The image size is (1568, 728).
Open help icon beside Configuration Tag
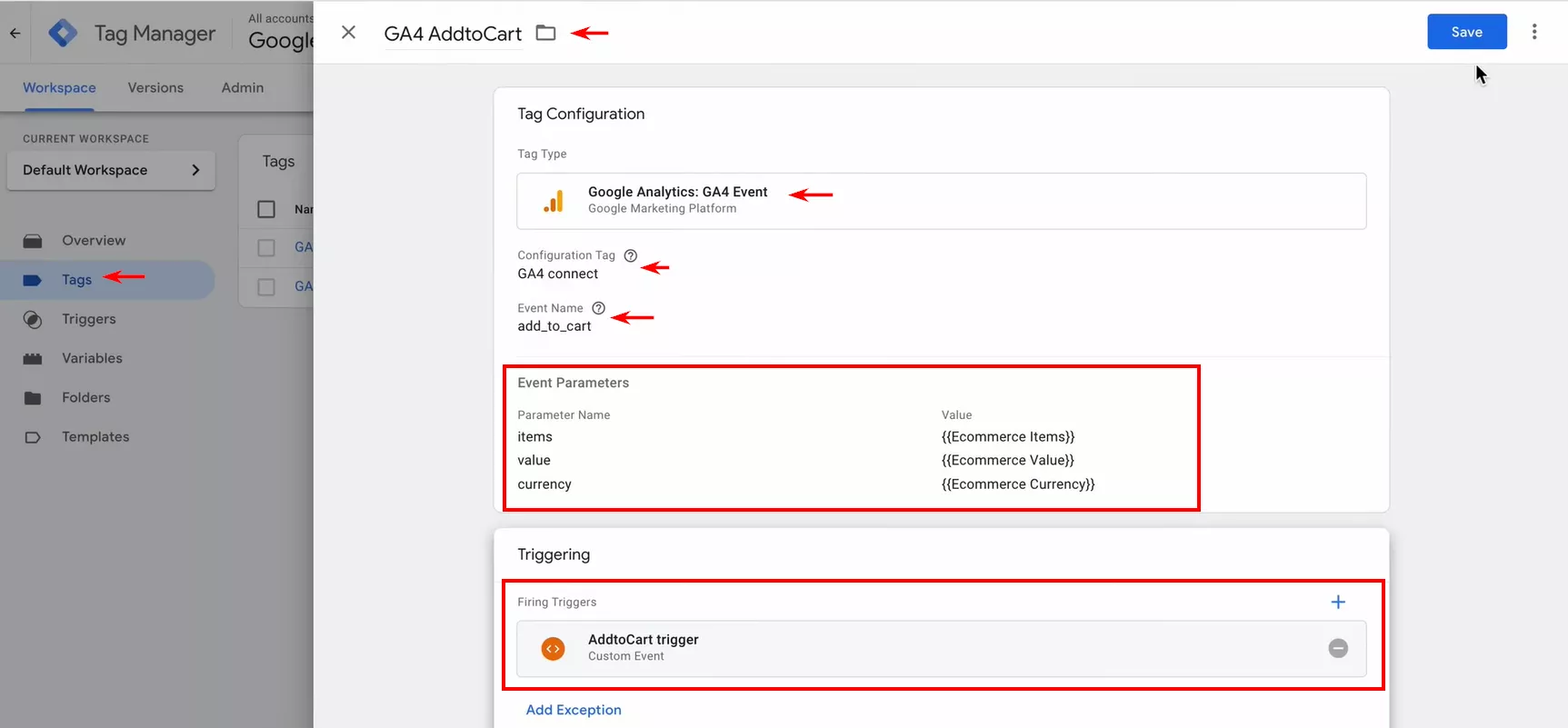(x=630, y=255)
